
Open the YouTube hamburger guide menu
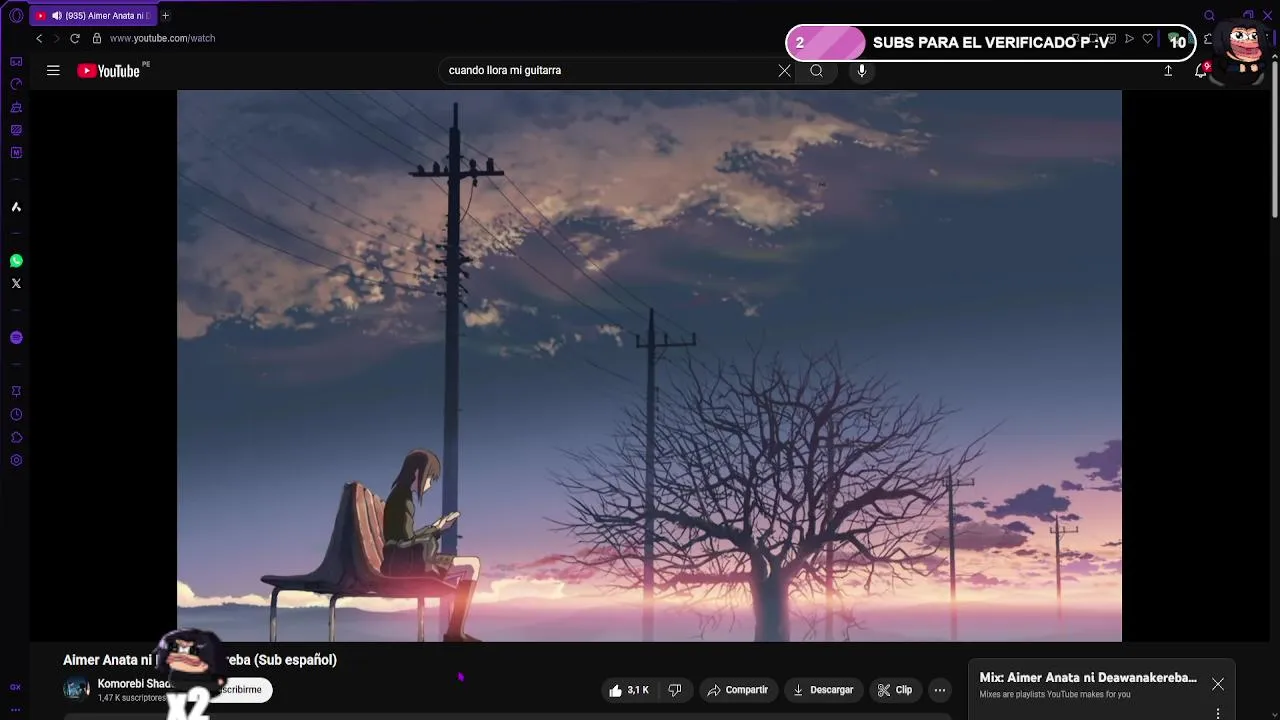click(53, 71)
